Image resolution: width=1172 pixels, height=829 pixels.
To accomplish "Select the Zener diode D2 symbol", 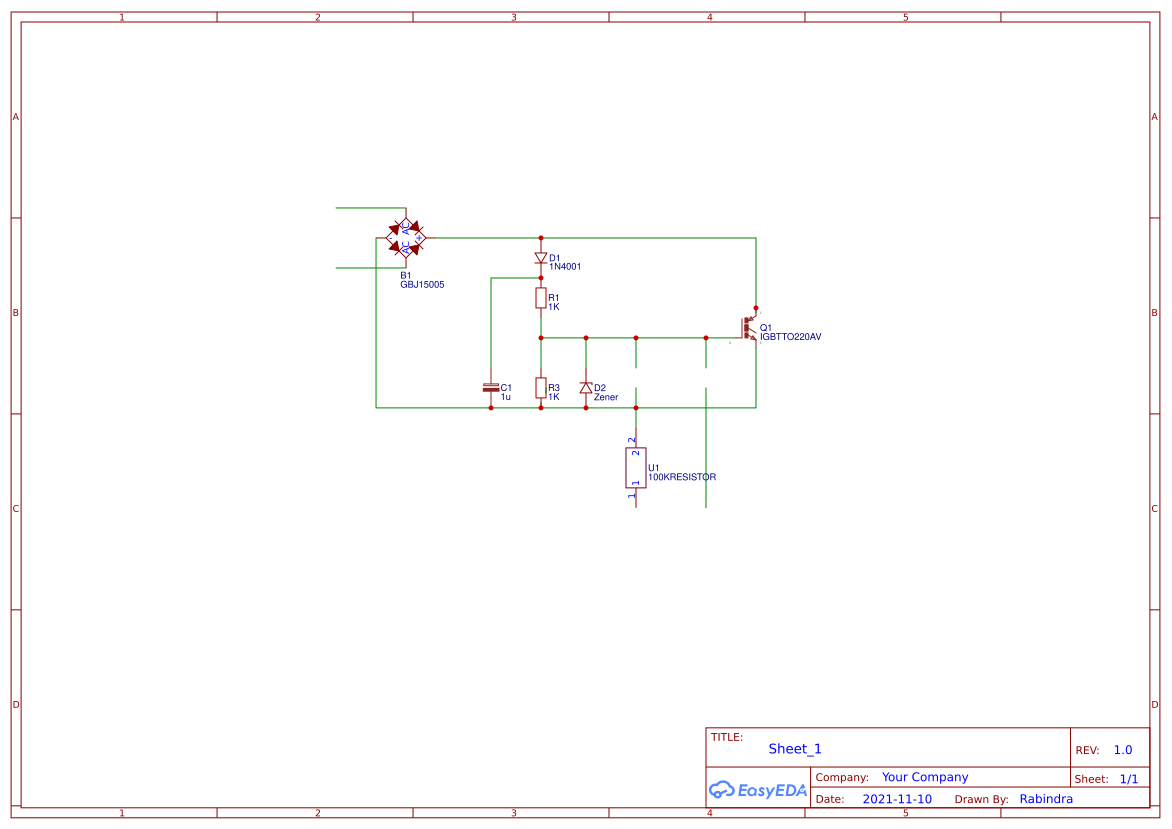I will [x=585, y=389].
